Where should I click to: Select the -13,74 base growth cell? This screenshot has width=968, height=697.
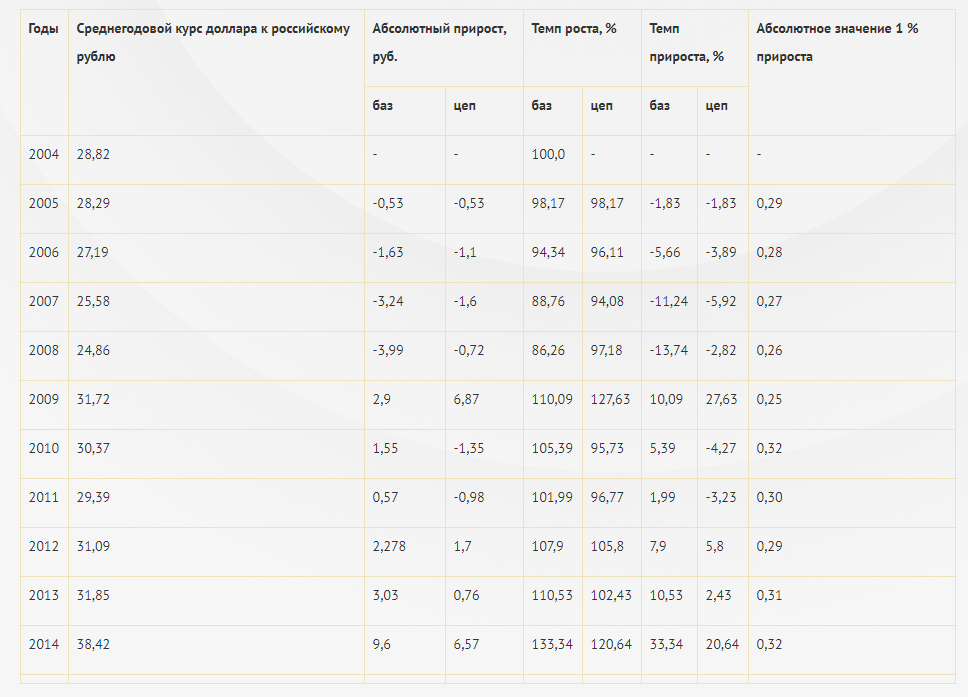669,351
